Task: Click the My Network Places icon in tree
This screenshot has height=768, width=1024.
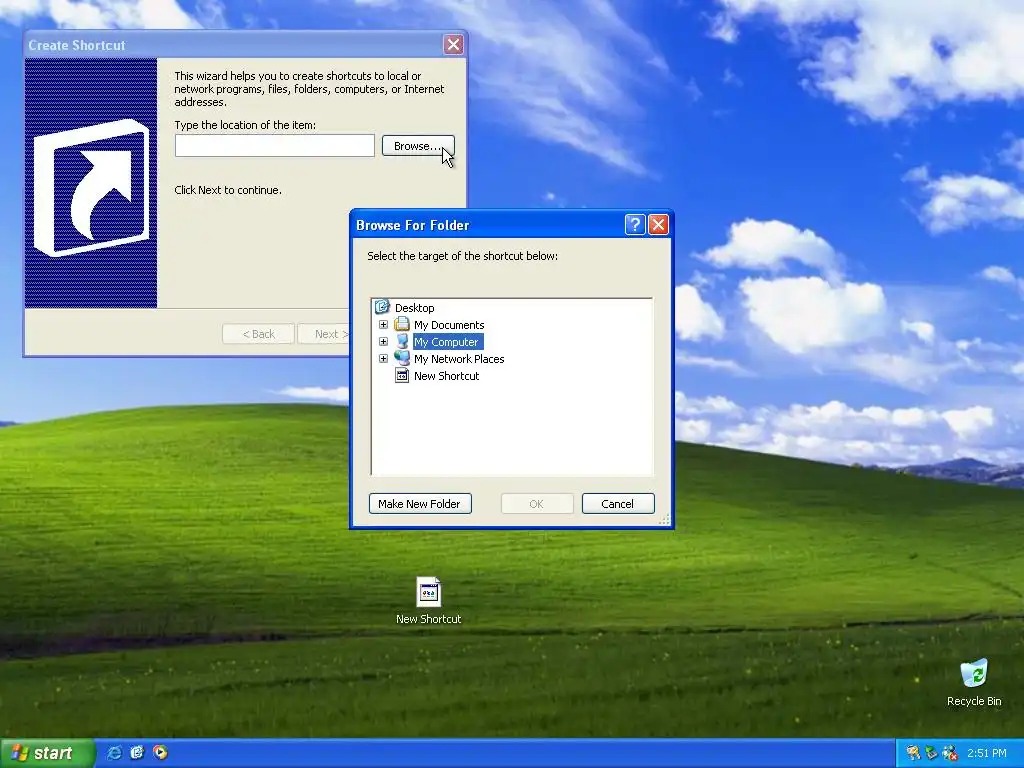Action: point(402,358)
